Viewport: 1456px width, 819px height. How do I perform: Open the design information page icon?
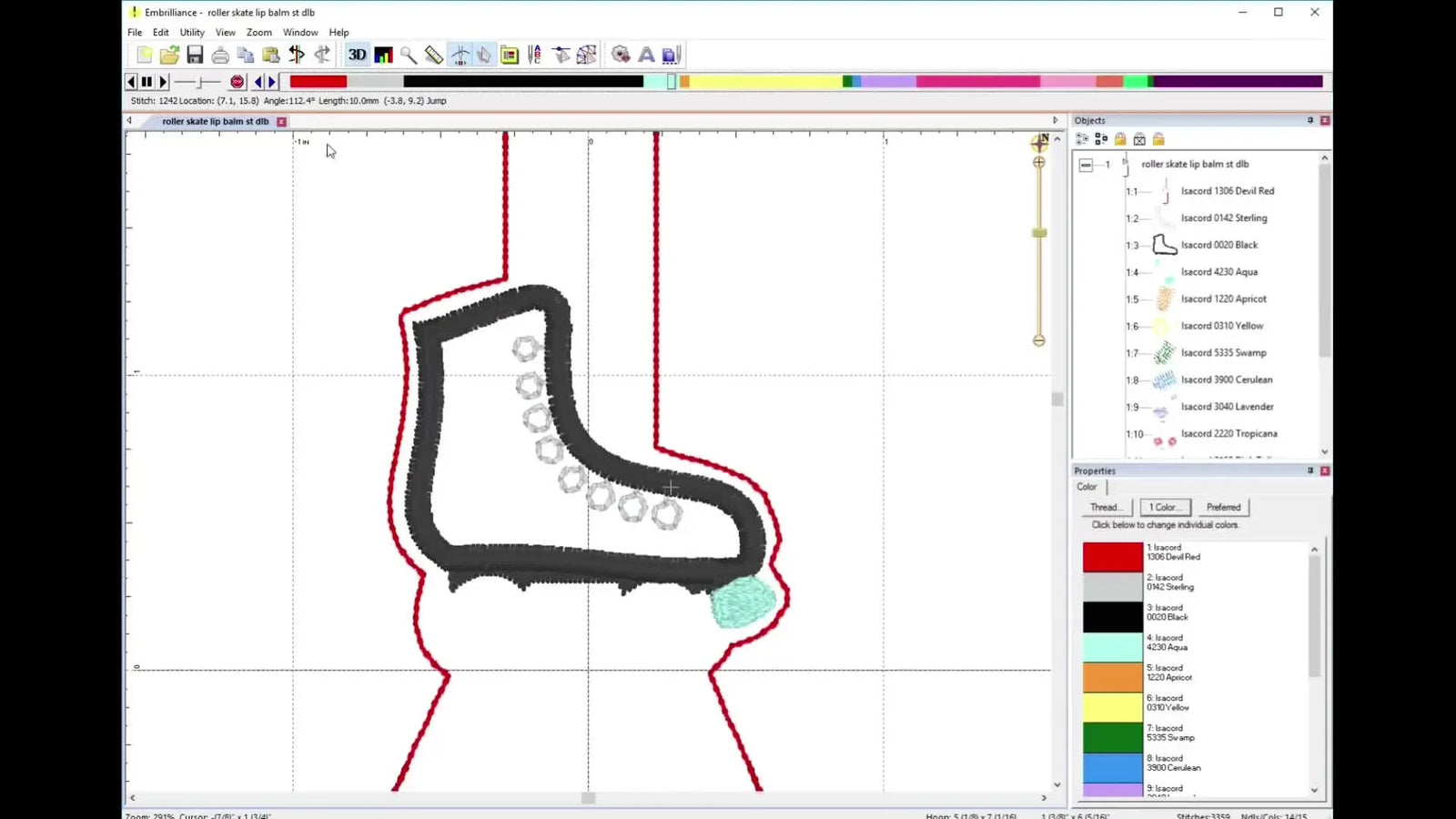click(510, 56)
